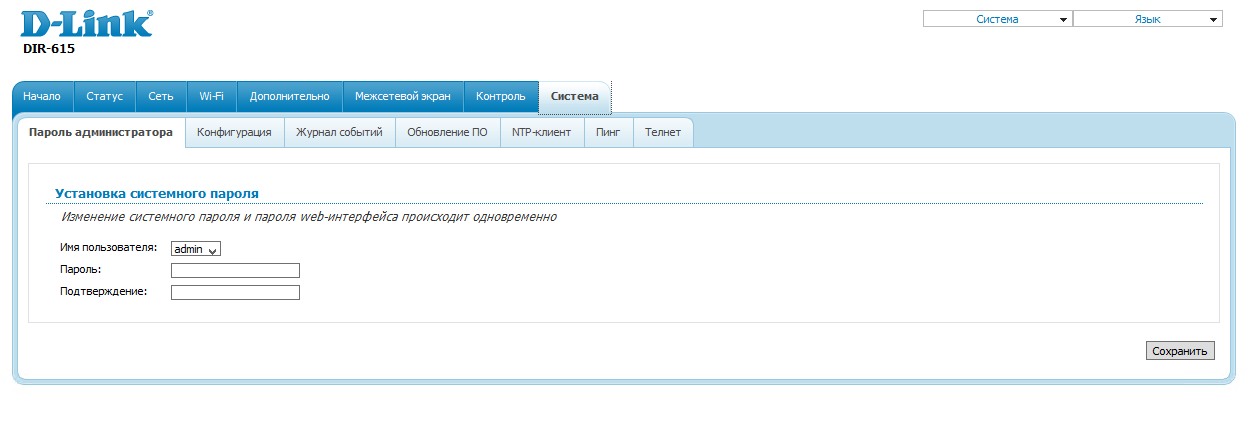Open the Система dropdown at top right

pyautogui.click(x=997, y=19)
